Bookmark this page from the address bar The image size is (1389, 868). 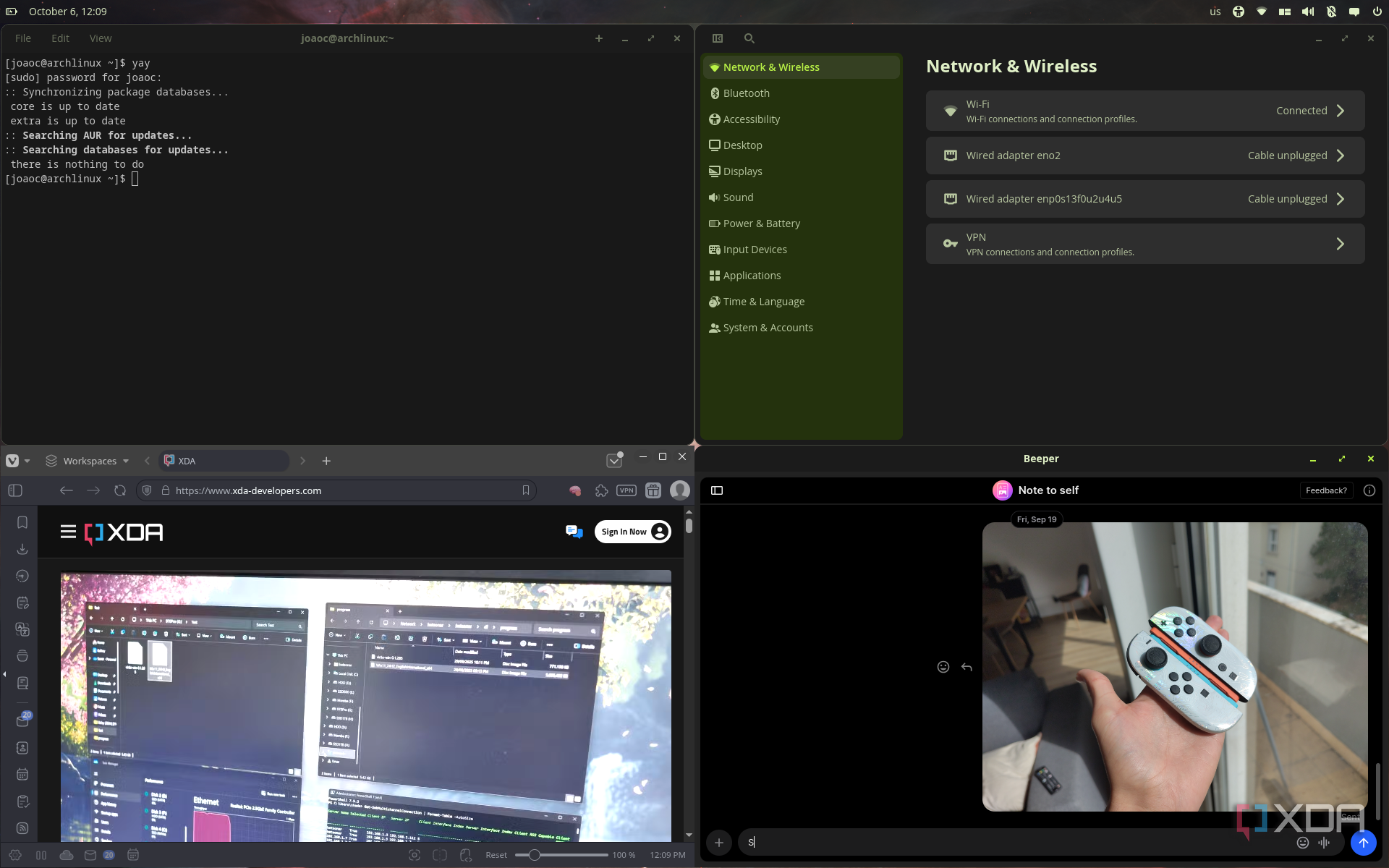(x=526, y=490)
